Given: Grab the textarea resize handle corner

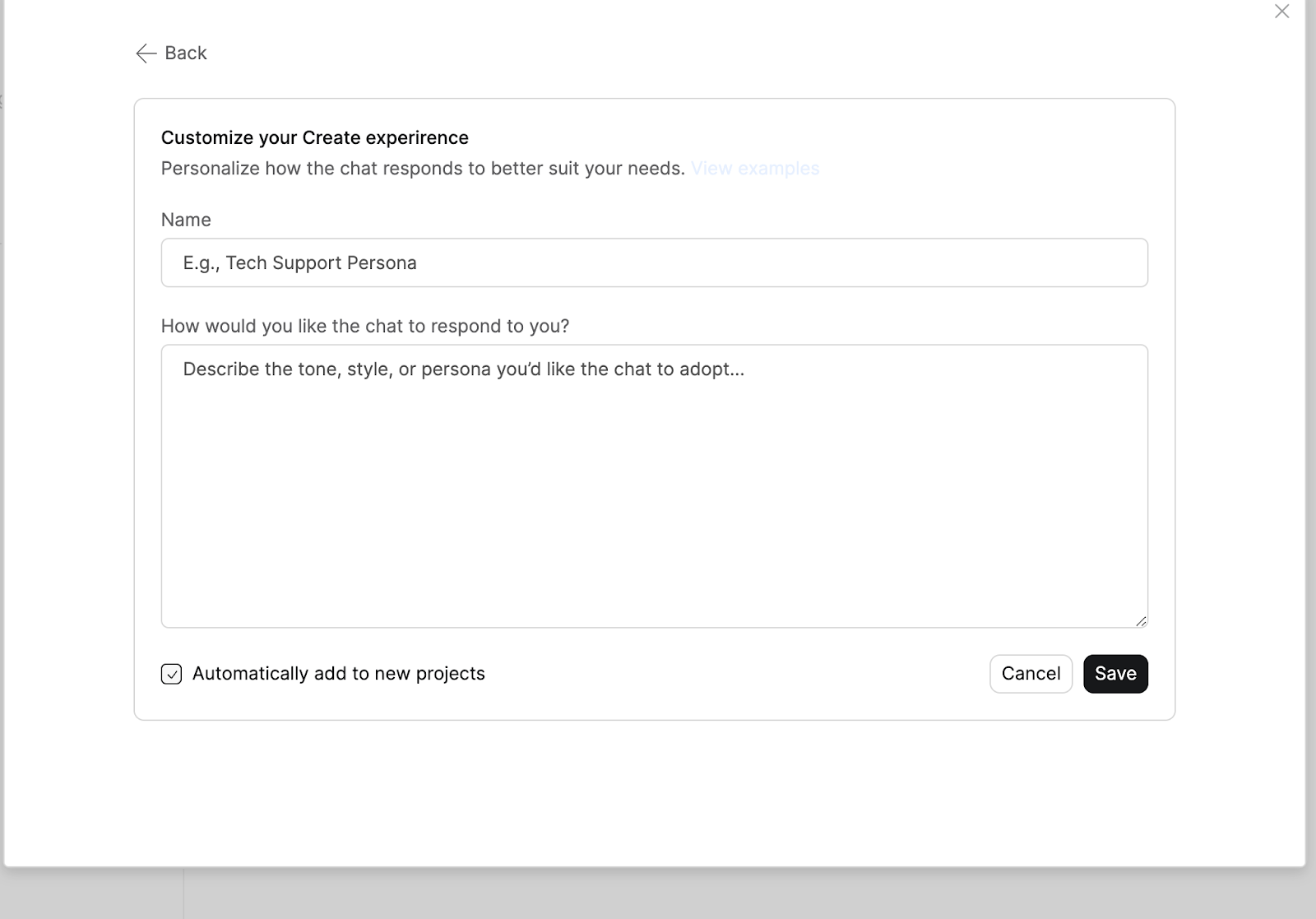Looking at the screenshot, I should 1141,621.
